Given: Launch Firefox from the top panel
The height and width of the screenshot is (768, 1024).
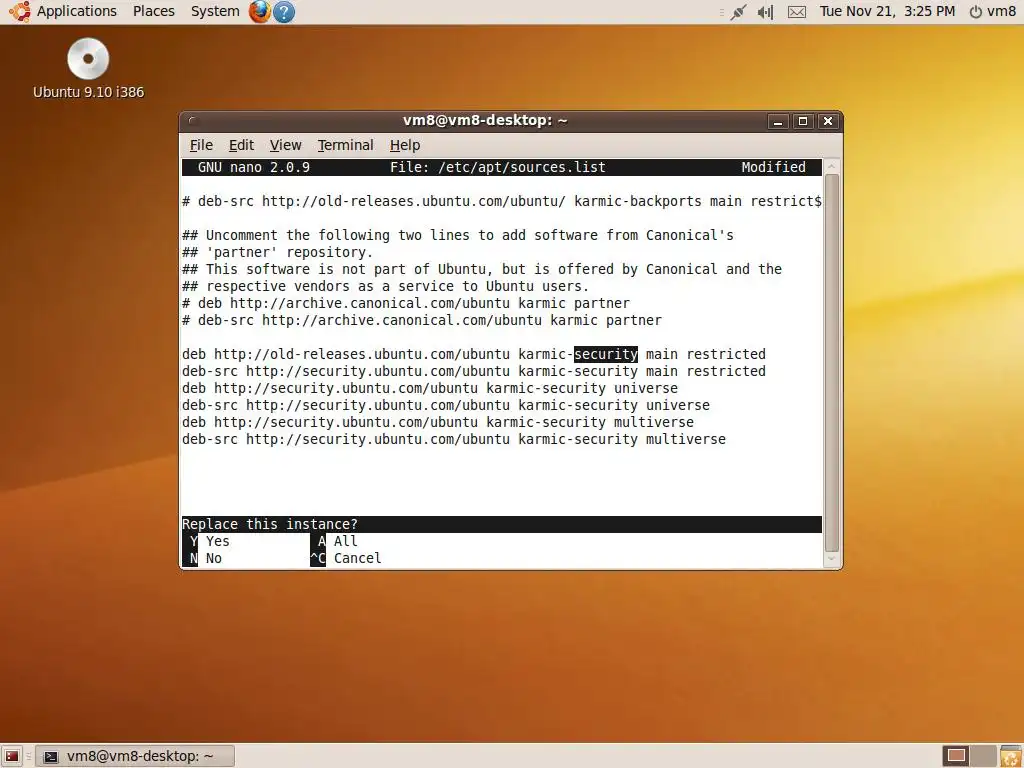Looking at the screenshot, I should click(260, 11).
